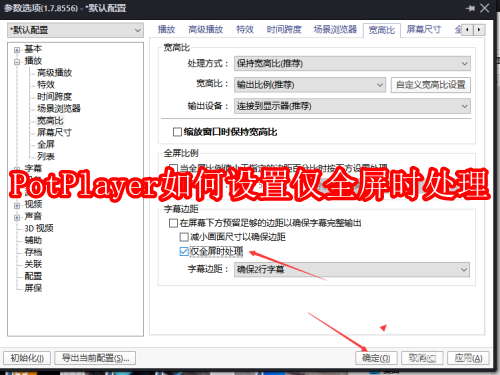
Task: Select 高级播放 in the tree
Action: [54, 73]
